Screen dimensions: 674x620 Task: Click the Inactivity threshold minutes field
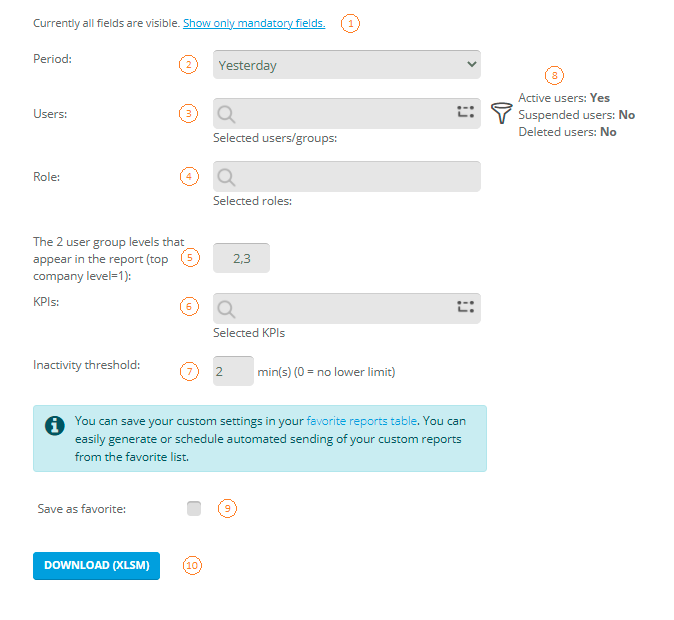coord(233,372)
